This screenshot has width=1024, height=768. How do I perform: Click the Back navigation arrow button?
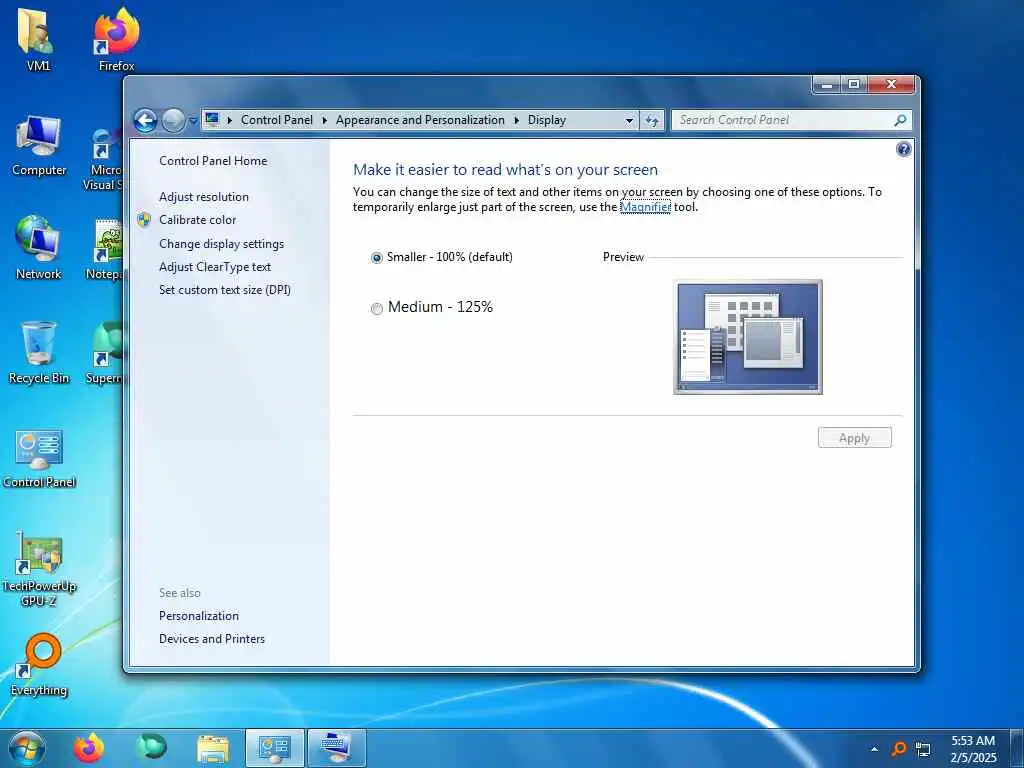pyautogui.click(x=146, y=121)
